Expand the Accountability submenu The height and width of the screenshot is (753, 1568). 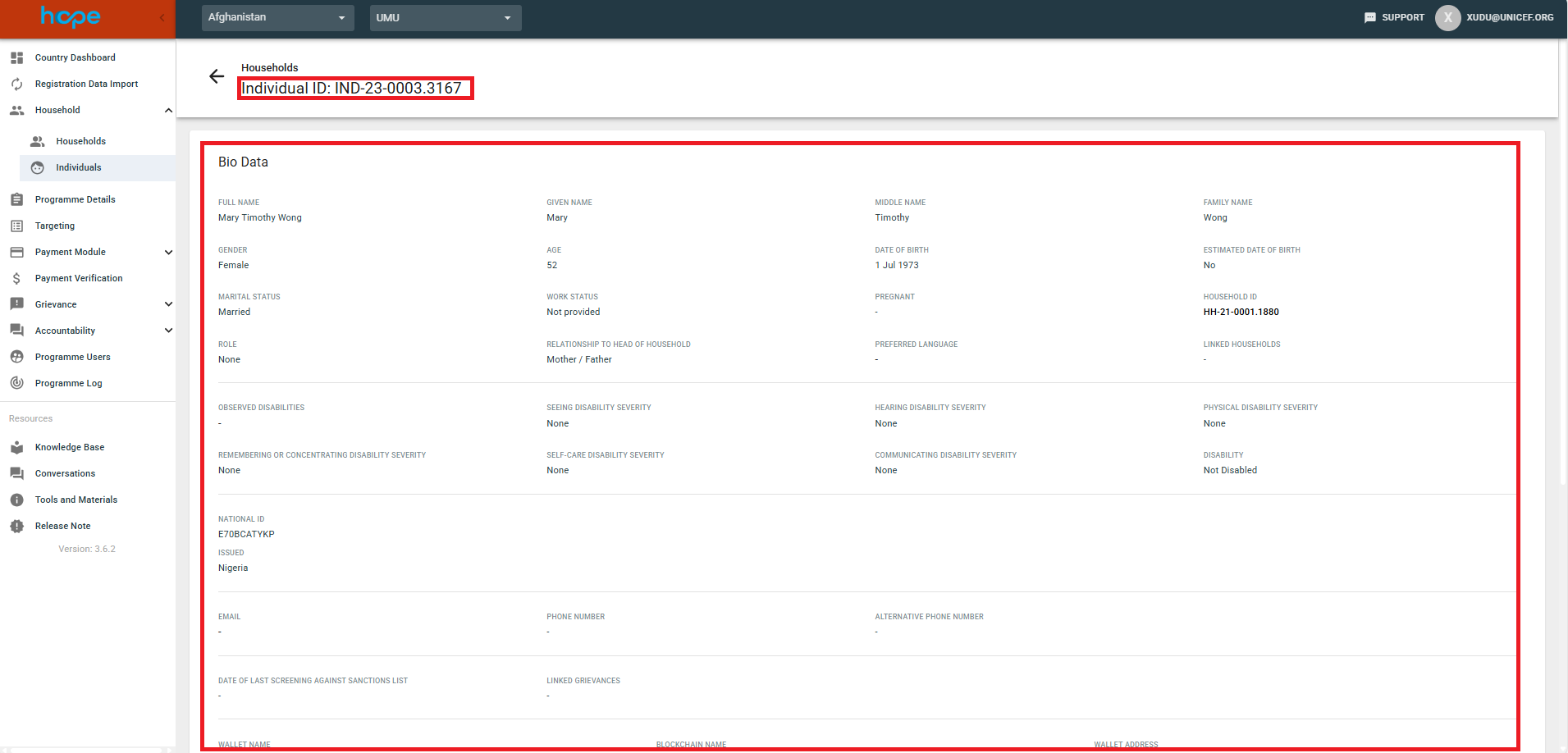point(168,331)
